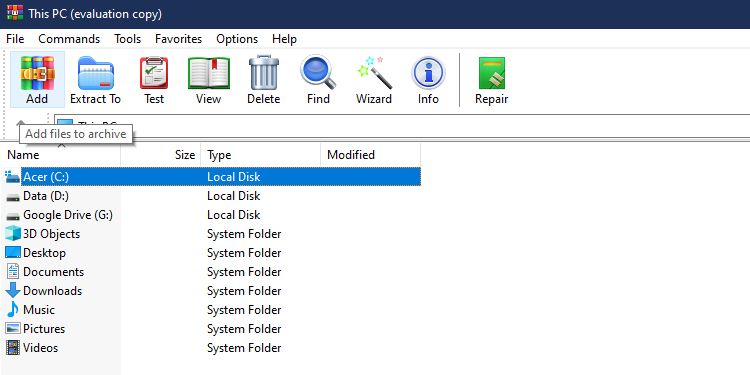Screen dimensions: 750x375
Task: Click the Videos film icon
Action: click(x=13, y=348)
